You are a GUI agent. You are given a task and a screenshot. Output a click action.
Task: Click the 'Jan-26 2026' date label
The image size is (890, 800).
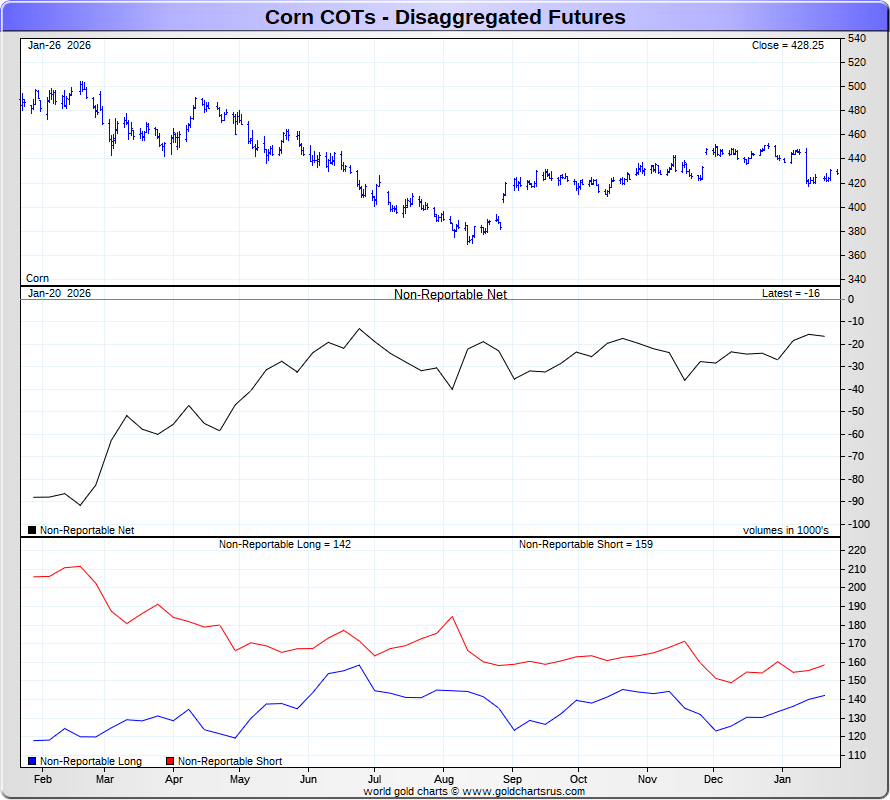click(x=59, y=45)
